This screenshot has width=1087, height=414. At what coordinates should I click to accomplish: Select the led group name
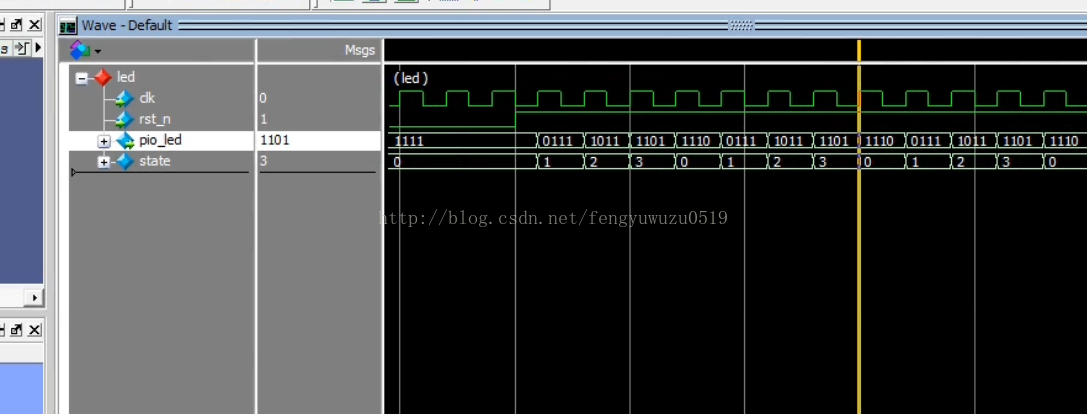pyautogui.click(x=125, y=77)
